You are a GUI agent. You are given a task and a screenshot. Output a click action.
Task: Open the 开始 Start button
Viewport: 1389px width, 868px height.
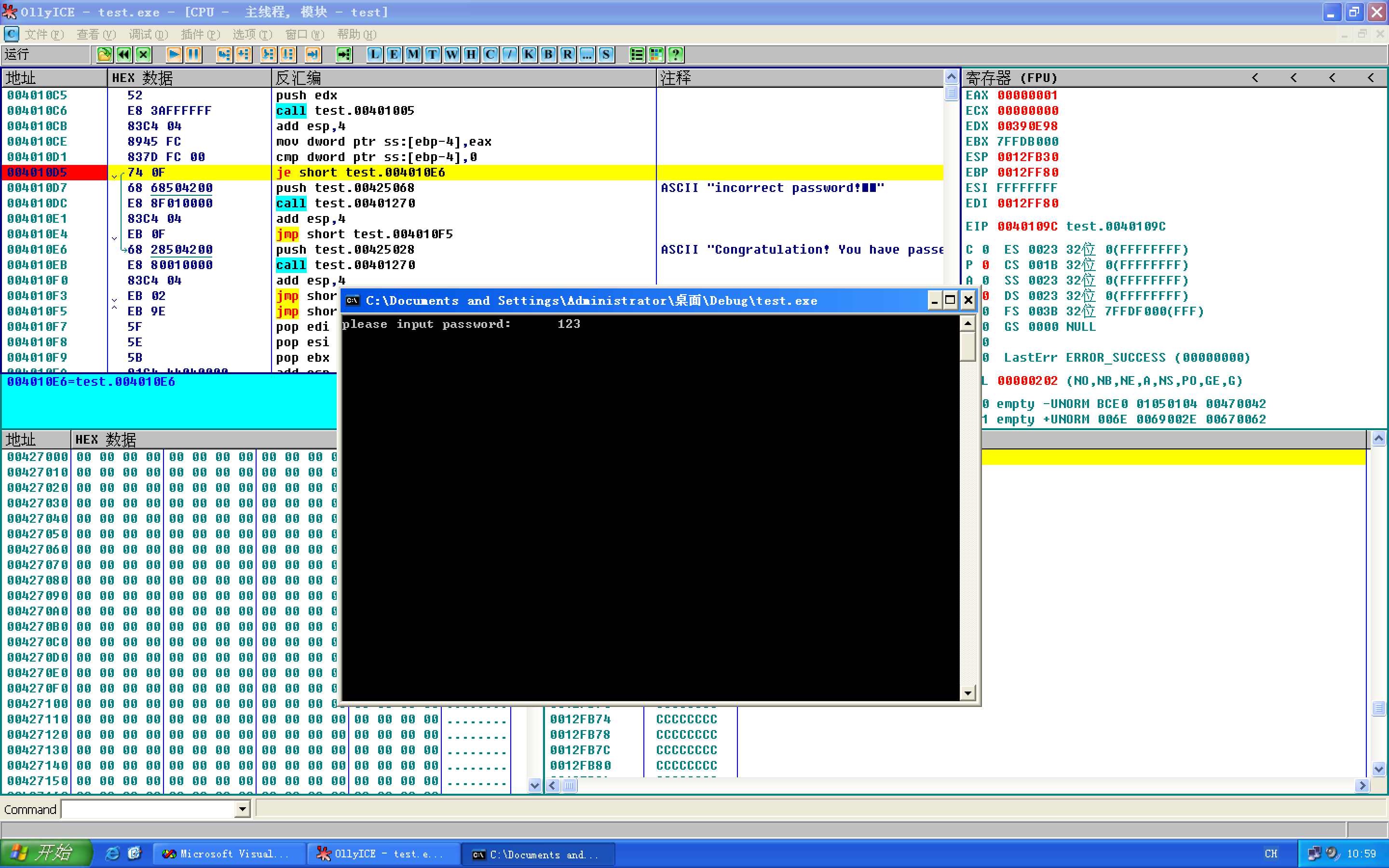46,853
